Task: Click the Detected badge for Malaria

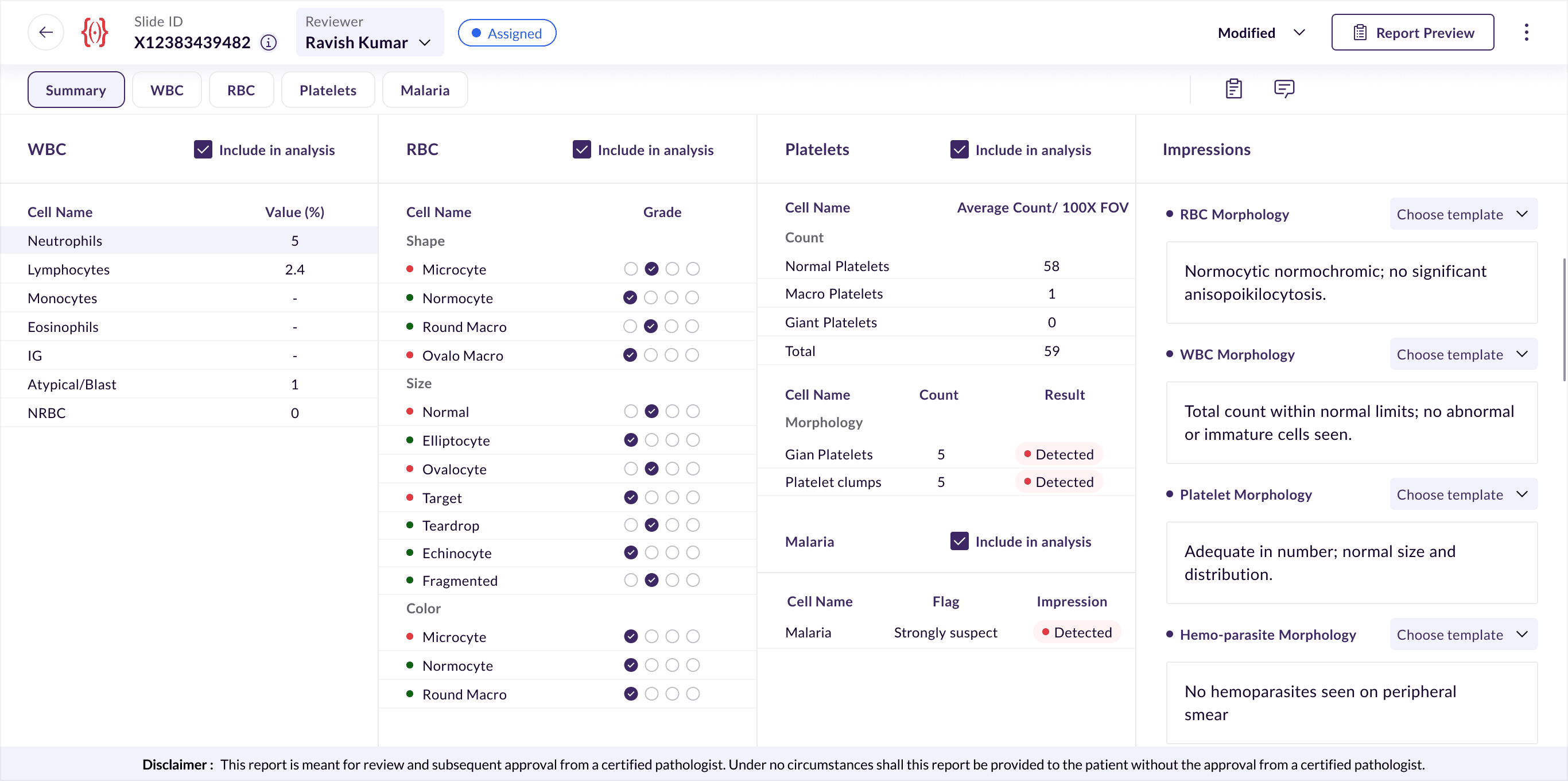Action: tap(1076, 632)
